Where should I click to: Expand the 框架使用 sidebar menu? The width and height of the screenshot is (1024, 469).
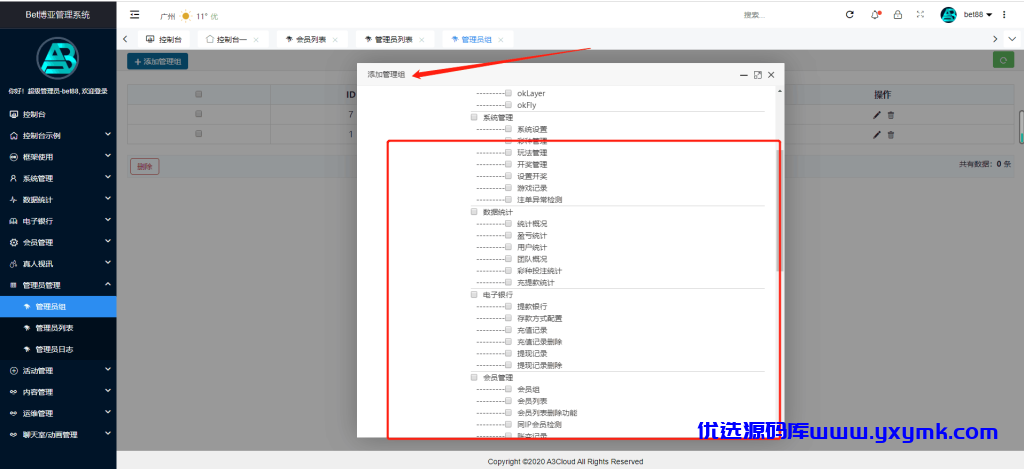click(x=108, y=156)
